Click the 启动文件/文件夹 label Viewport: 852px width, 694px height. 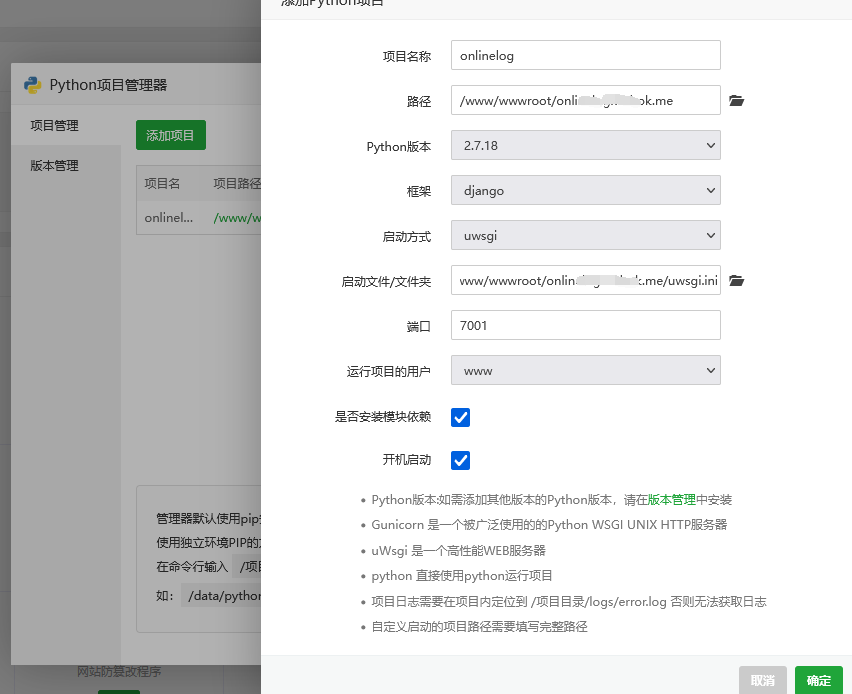point(386,282)
